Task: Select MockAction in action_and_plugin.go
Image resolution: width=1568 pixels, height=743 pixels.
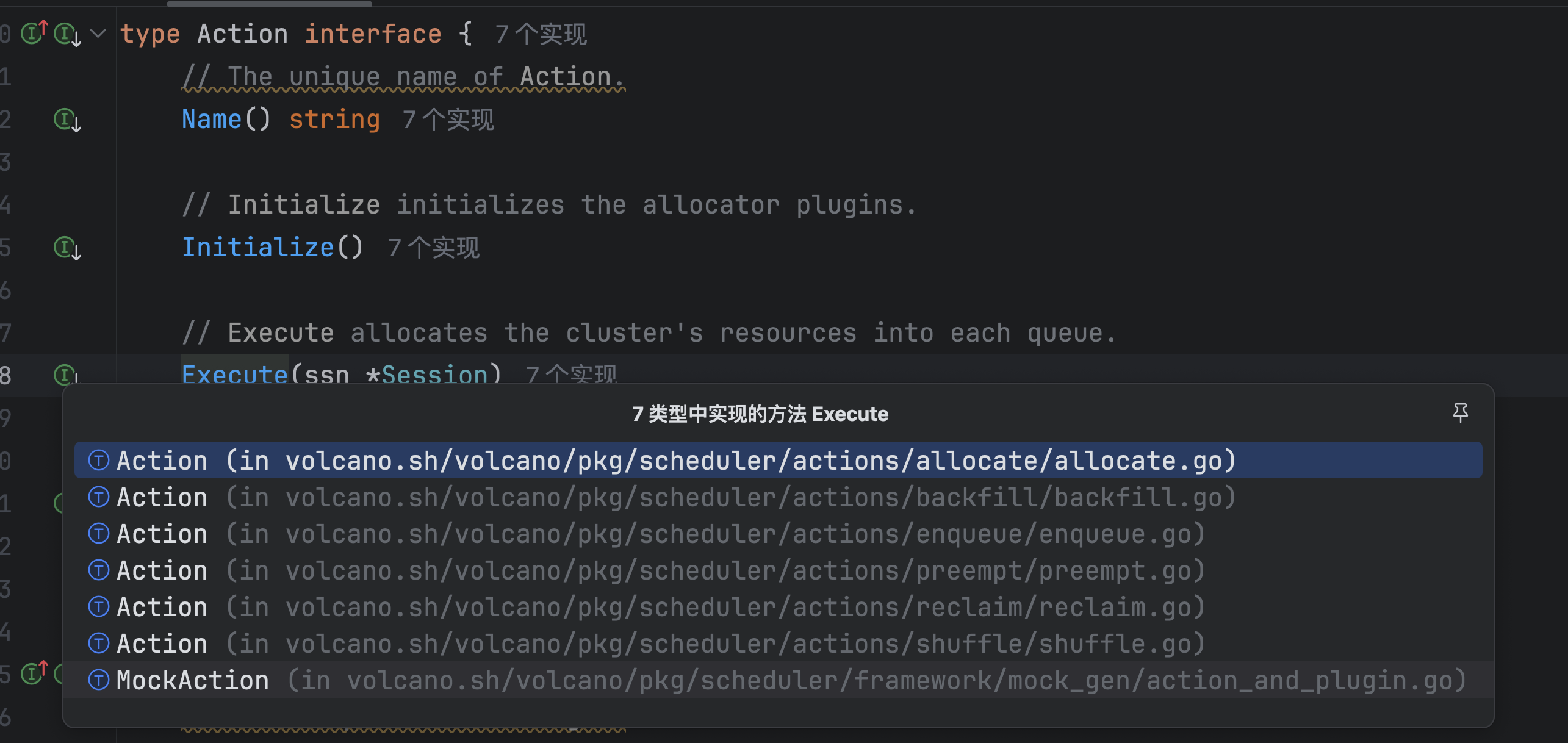Action: (x=778, y=680)
